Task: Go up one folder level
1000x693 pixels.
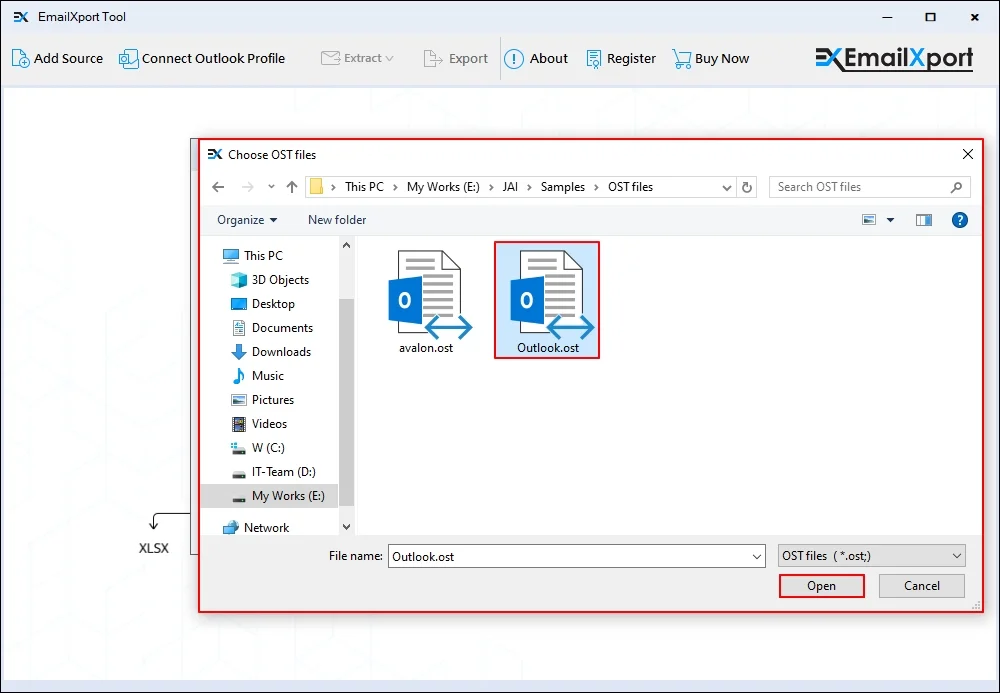Action: [292, 187]
